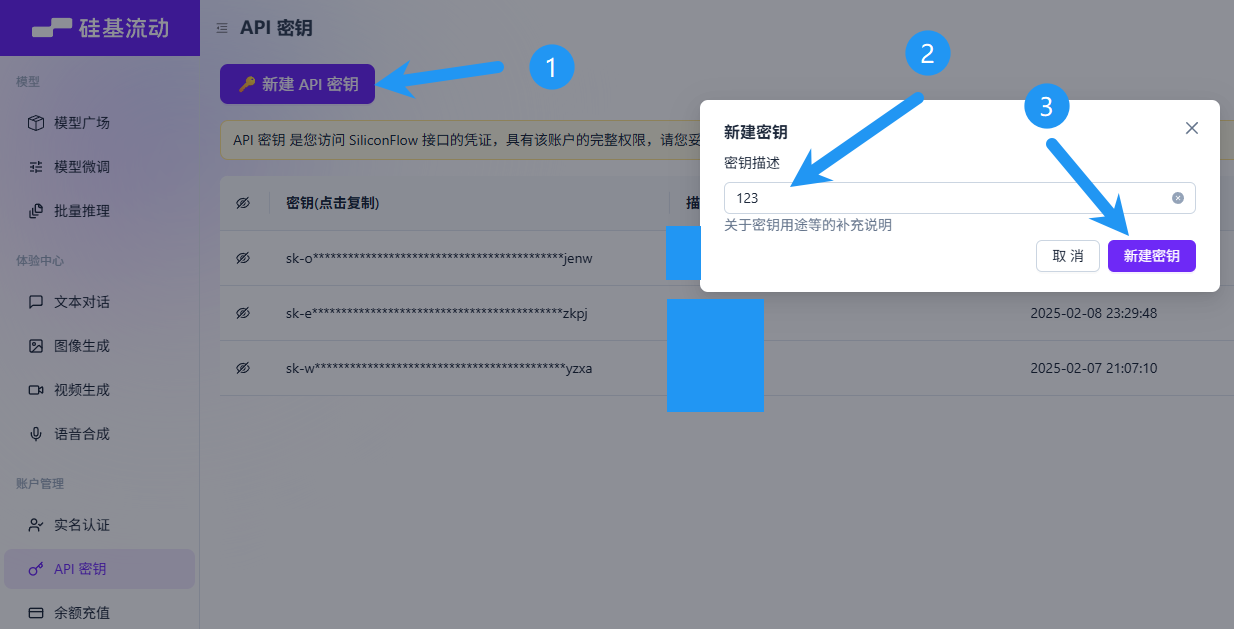Collapse sidebar using the menu fold icon
Viewport: 1234px width, 629px height.
pyautogui.click(x=222, y=28)
